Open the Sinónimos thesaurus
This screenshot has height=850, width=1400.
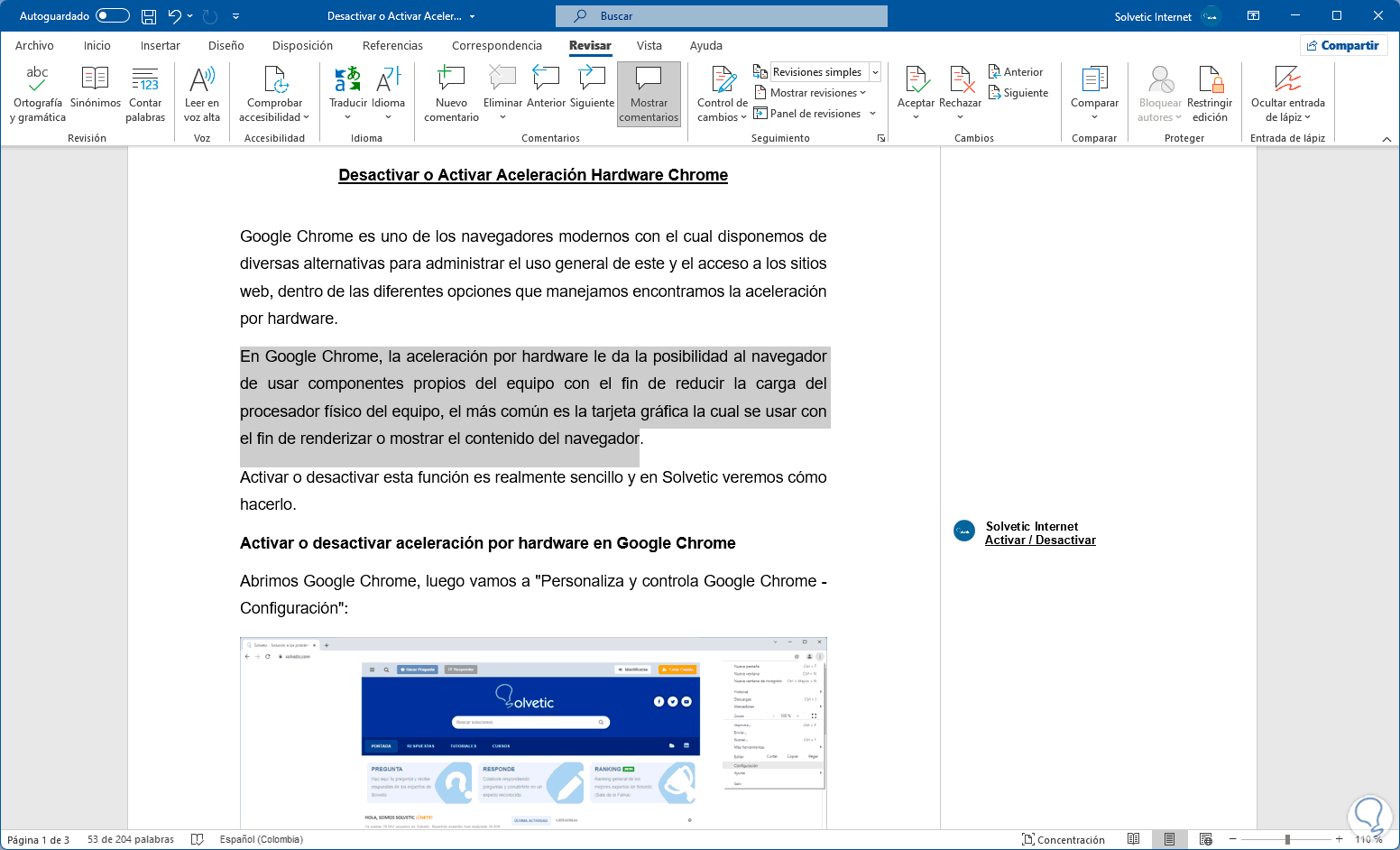pos(96,88)
